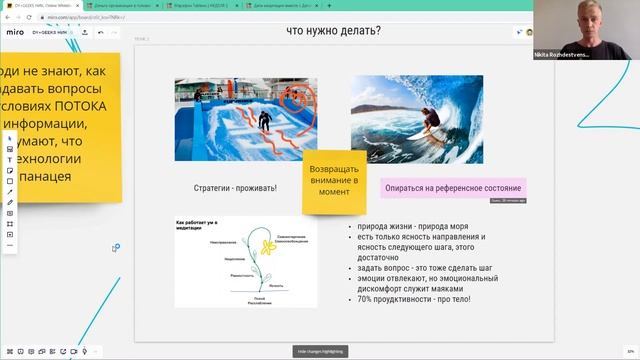This screenshot has height=360, width=640.
Task: Click the collaborator cursor icon in top right
Action: [519, 32]
